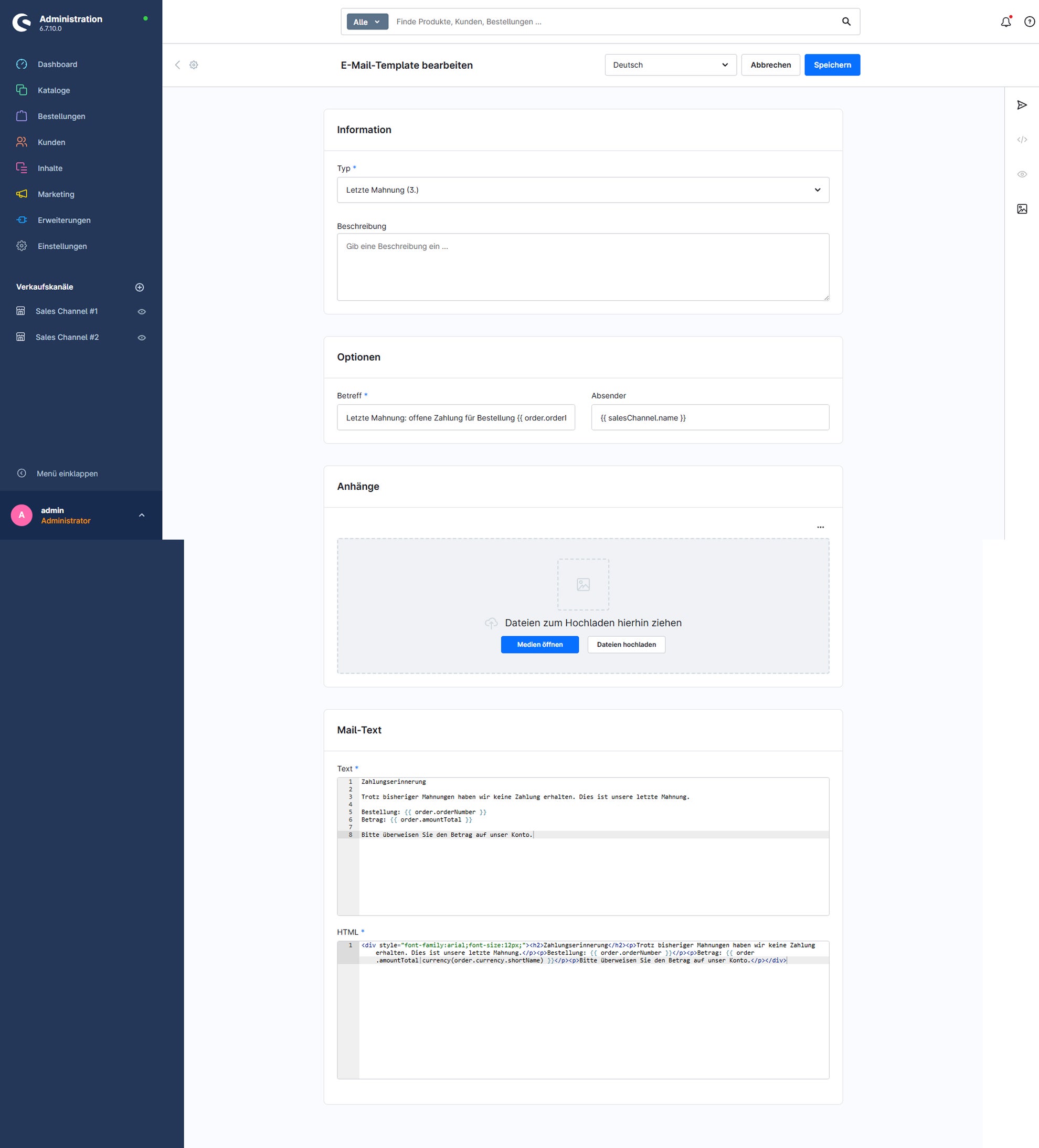Click the Dateien hochladen button
This screenshot has width=1039, height=1148.
[626, 645]
